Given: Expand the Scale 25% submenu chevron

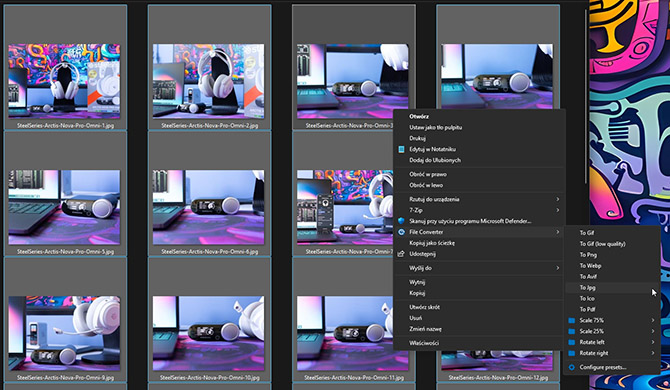Looking at the screenshot, I should click(x=653, y=331).
